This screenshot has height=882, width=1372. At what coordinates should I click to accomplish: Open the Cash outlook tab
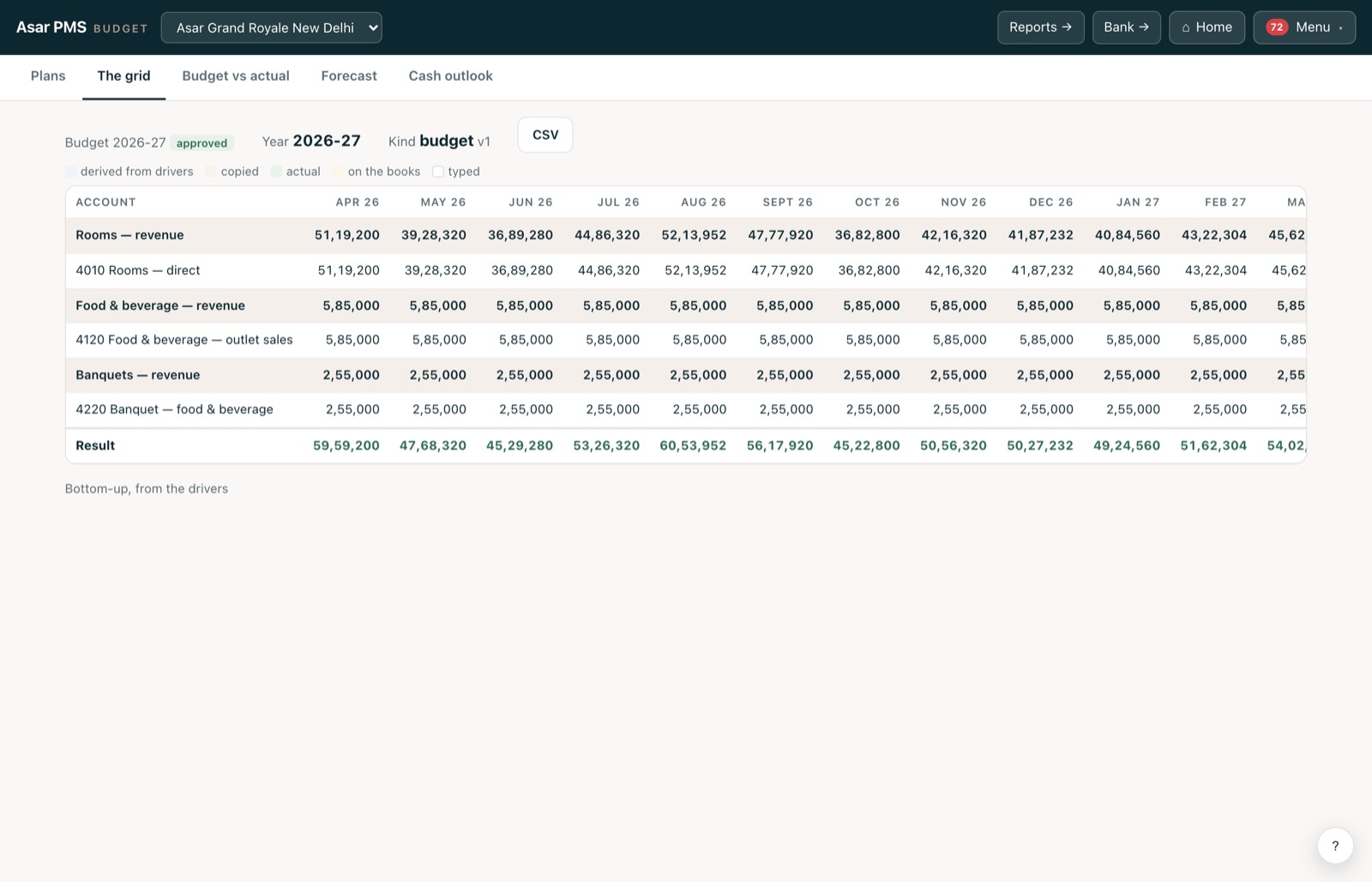450,76
